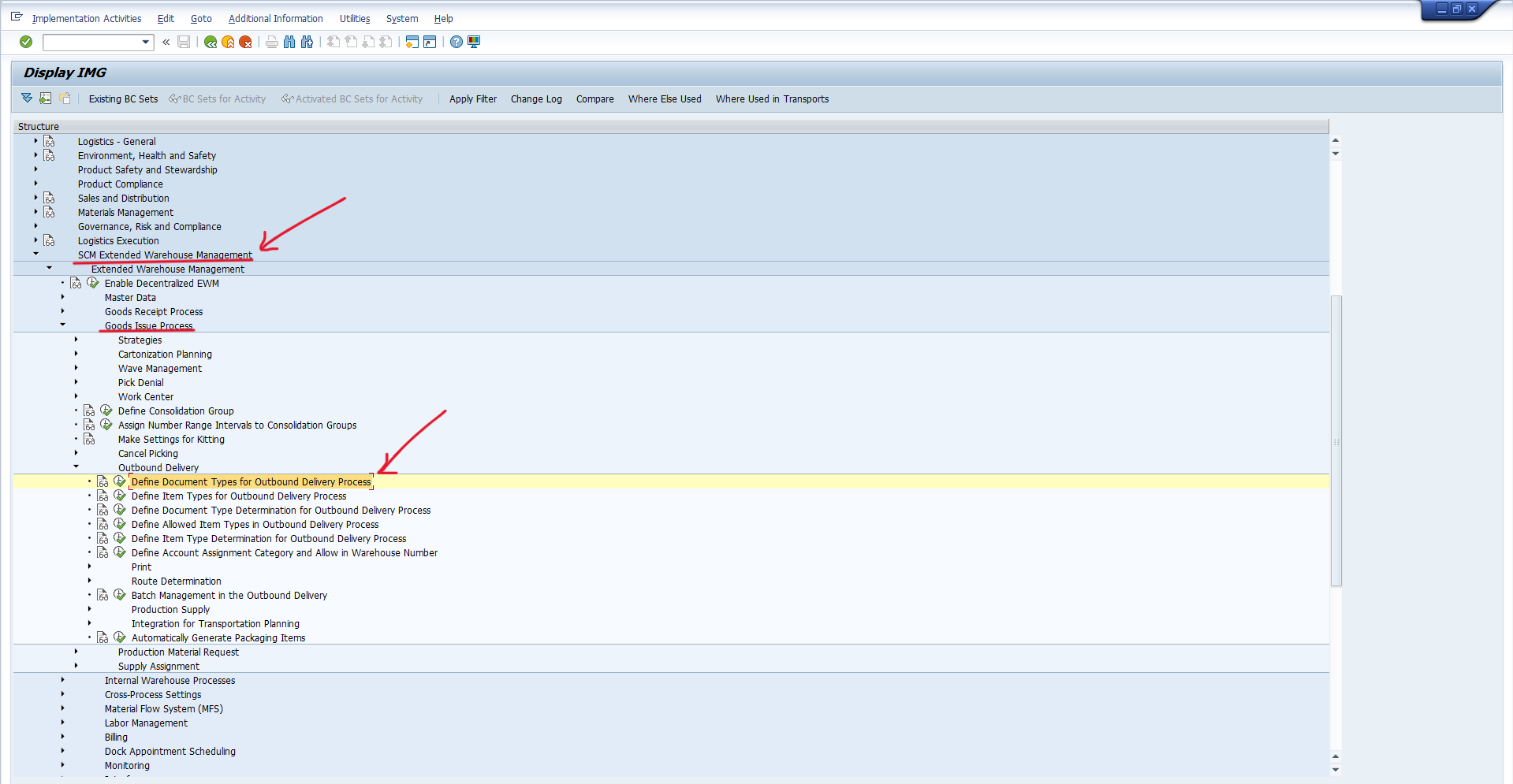Click the First Page icon
Viewport: 1513px width, 784px height.
(334, 42)
